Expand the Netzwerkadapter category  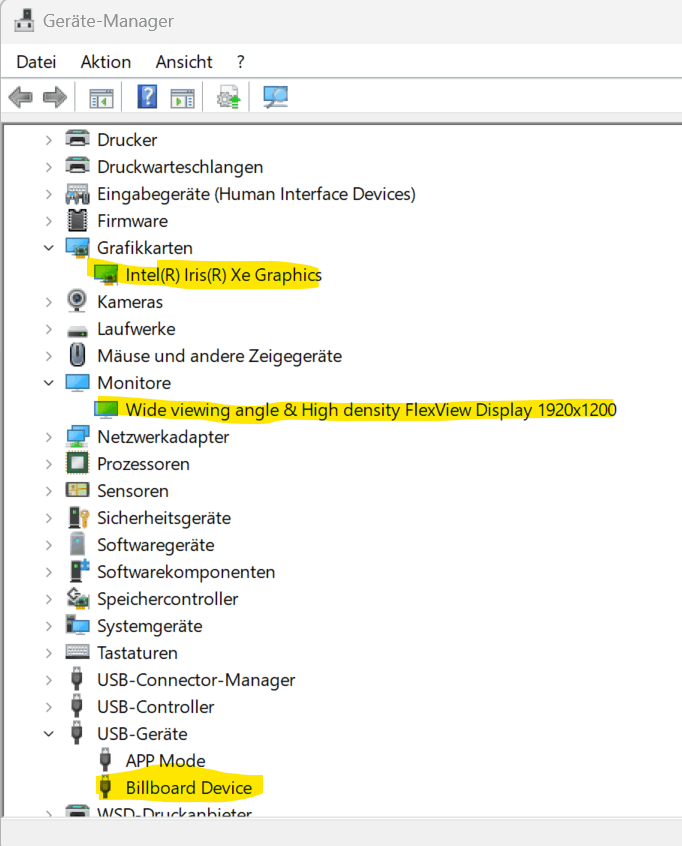point(49,437)
